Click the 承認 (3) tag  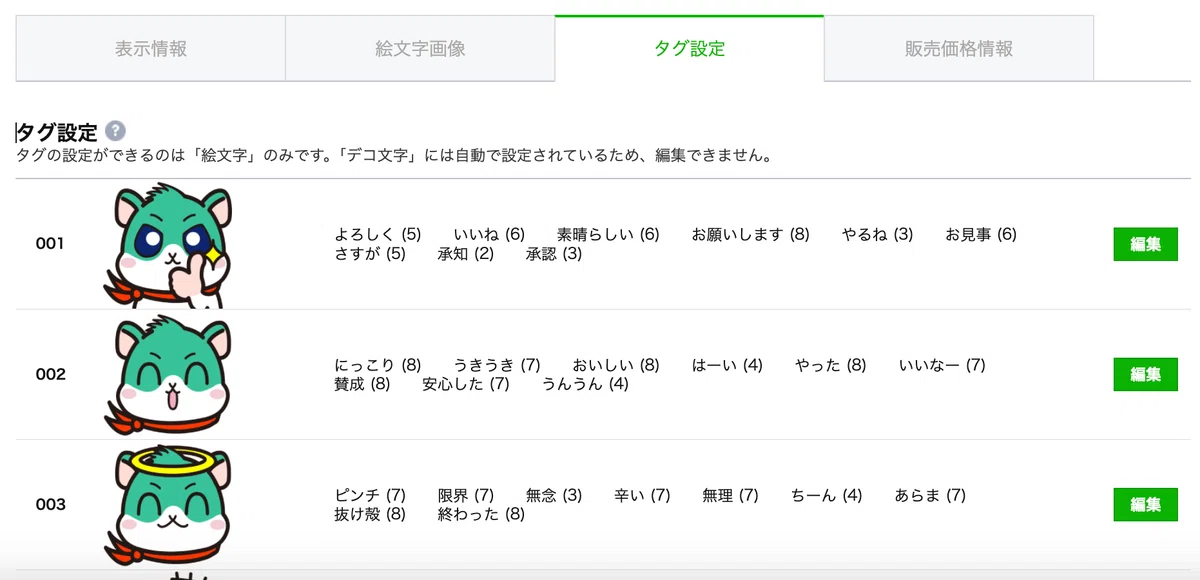pyautogui.click(x=553, y=254)
